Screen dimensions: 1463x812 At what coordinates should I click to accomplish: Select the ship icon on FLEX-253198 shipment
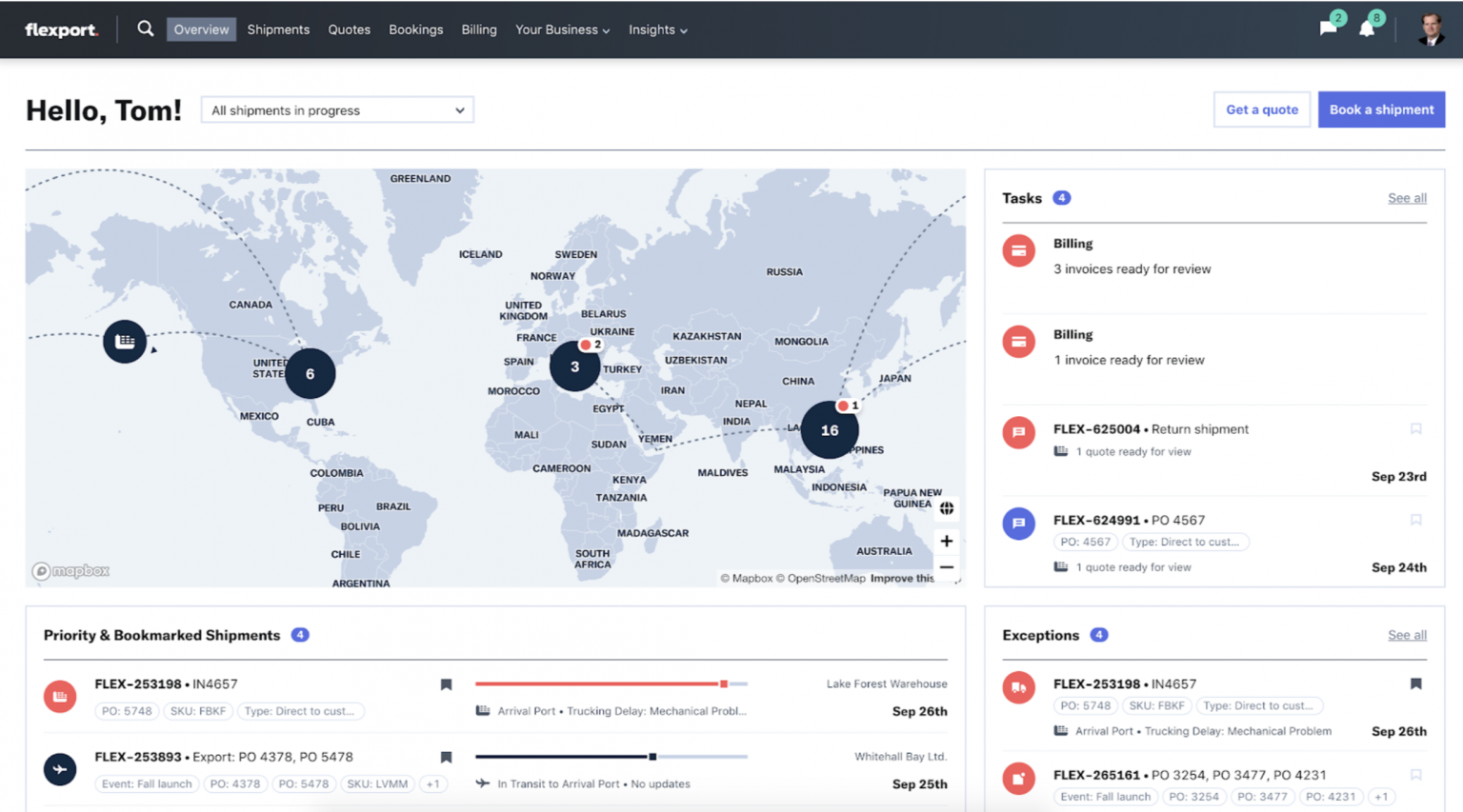coord(60,696)
